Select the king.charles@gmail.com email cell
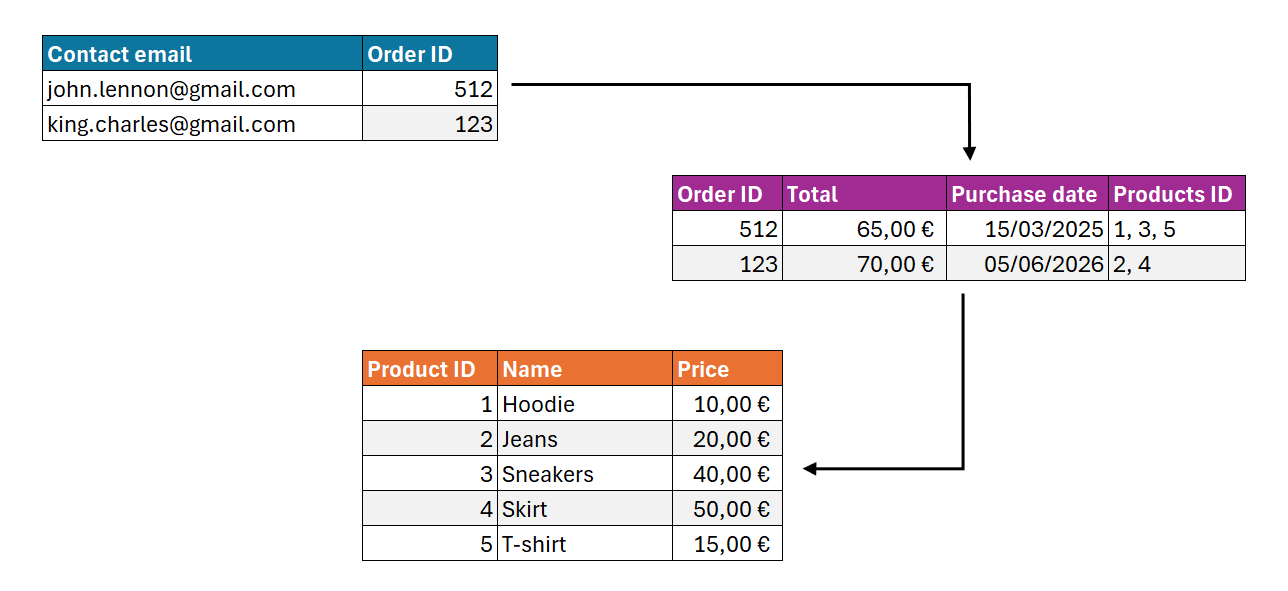Viewport: 1288px width, 591px height. click(202, 124)
